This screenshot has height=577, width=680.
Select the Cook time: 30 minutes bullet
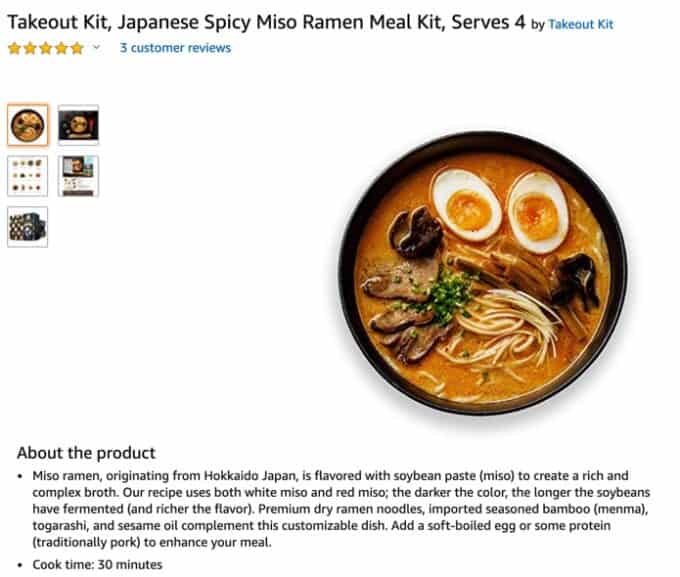point(97,564)
